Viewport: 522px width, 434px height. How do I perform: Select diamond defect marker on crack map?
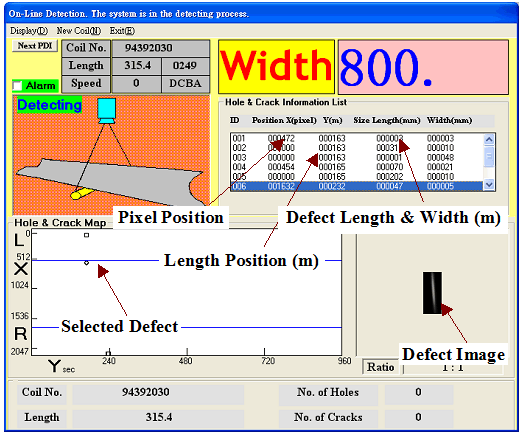tap(86, 263)
